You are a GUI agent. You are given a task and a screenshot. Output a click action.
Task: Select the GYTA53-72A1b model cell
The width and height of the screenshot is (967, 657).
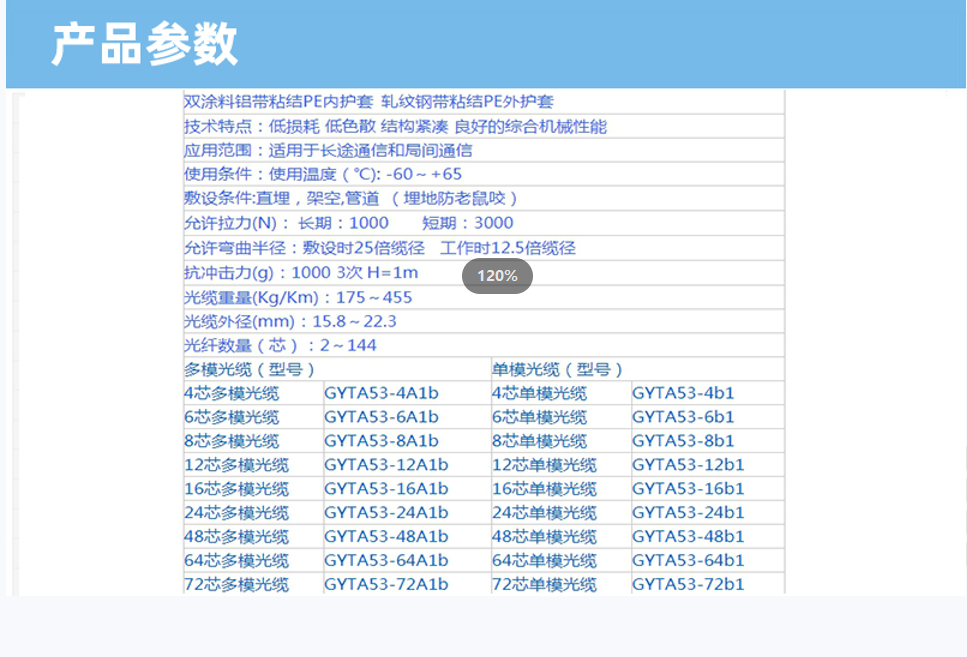click(x=386, y=584)
